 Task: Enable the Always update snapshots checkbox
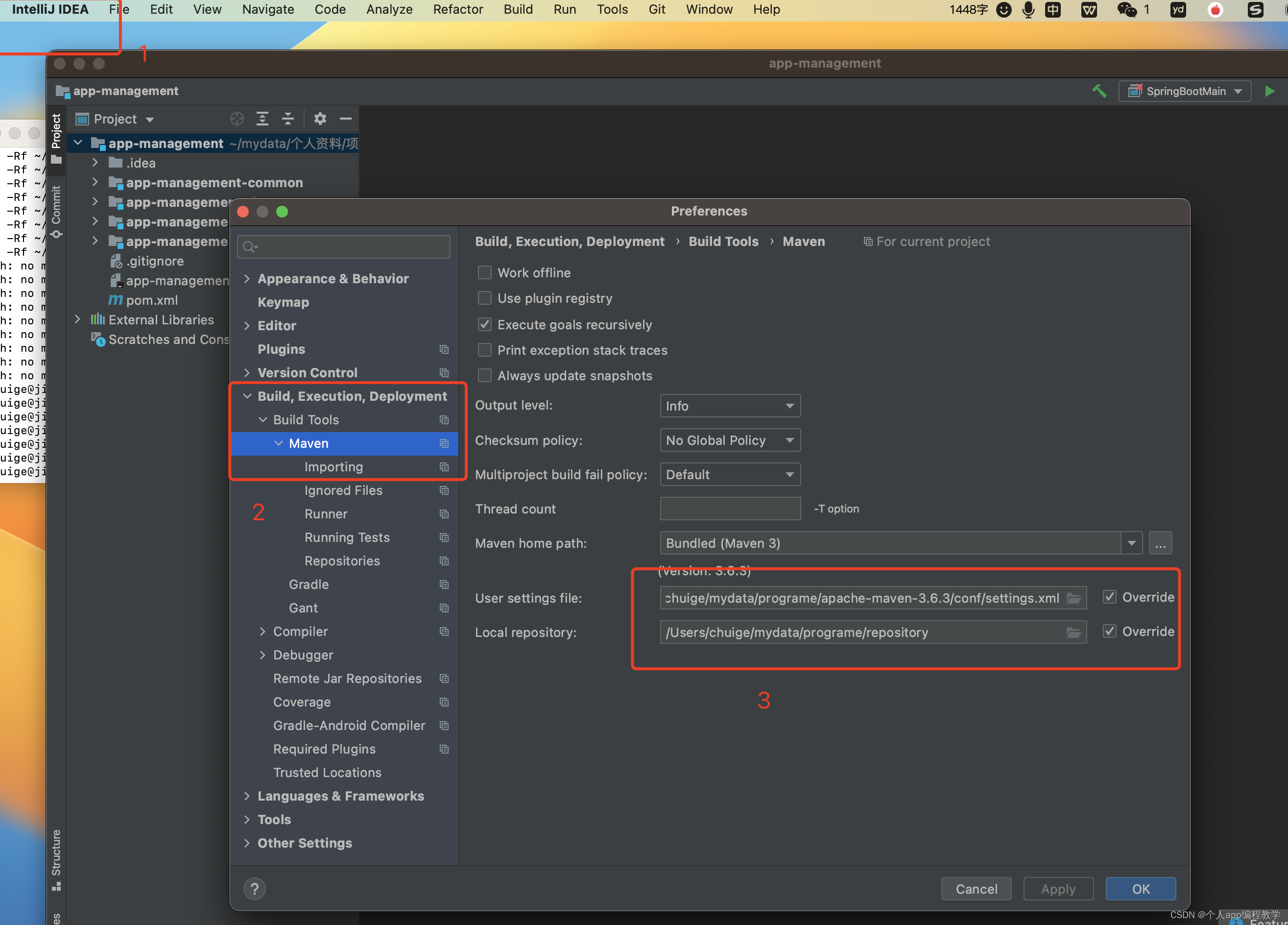485,375
